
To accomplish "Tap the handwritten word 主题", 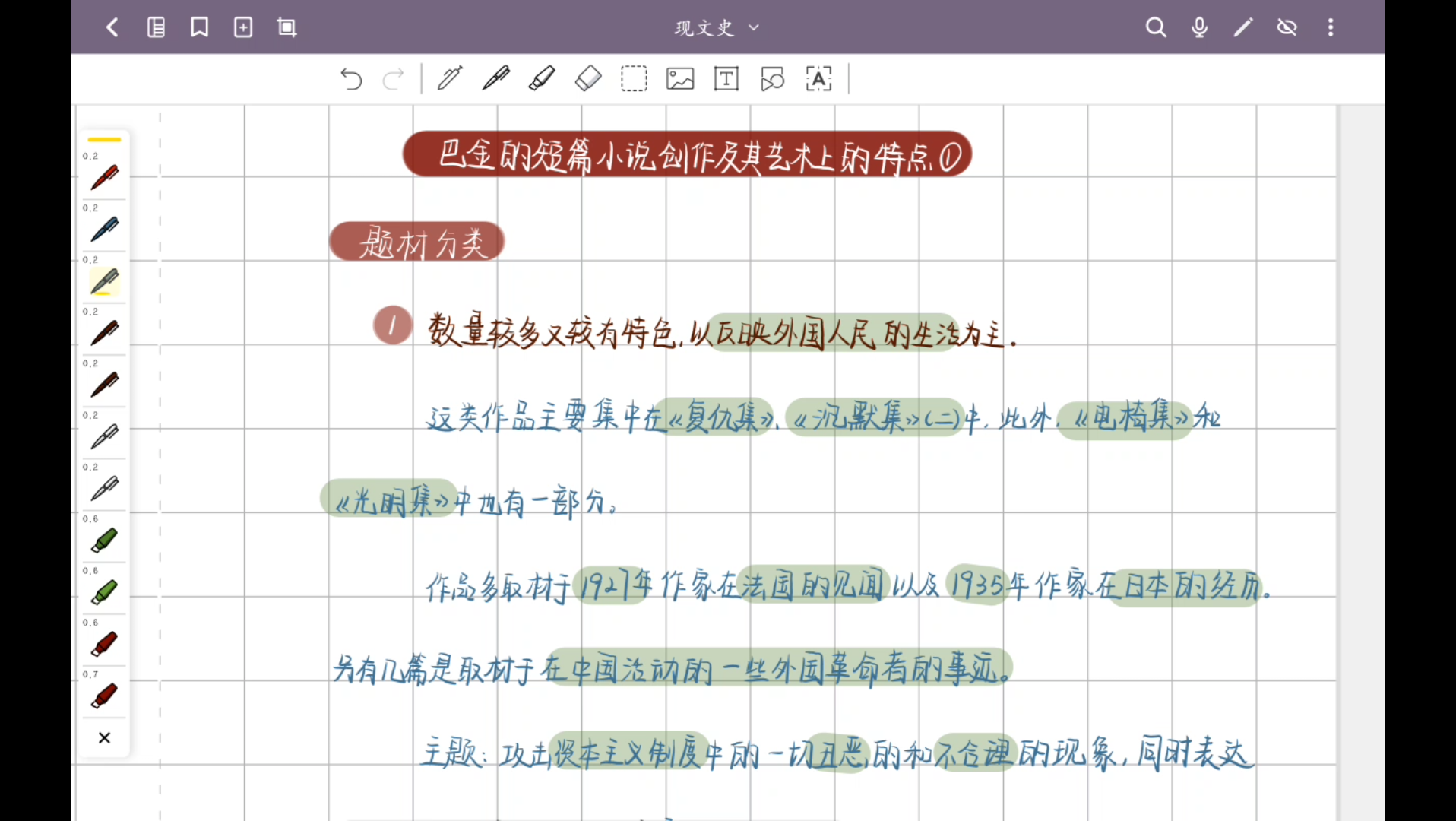I will coord(451,753).
